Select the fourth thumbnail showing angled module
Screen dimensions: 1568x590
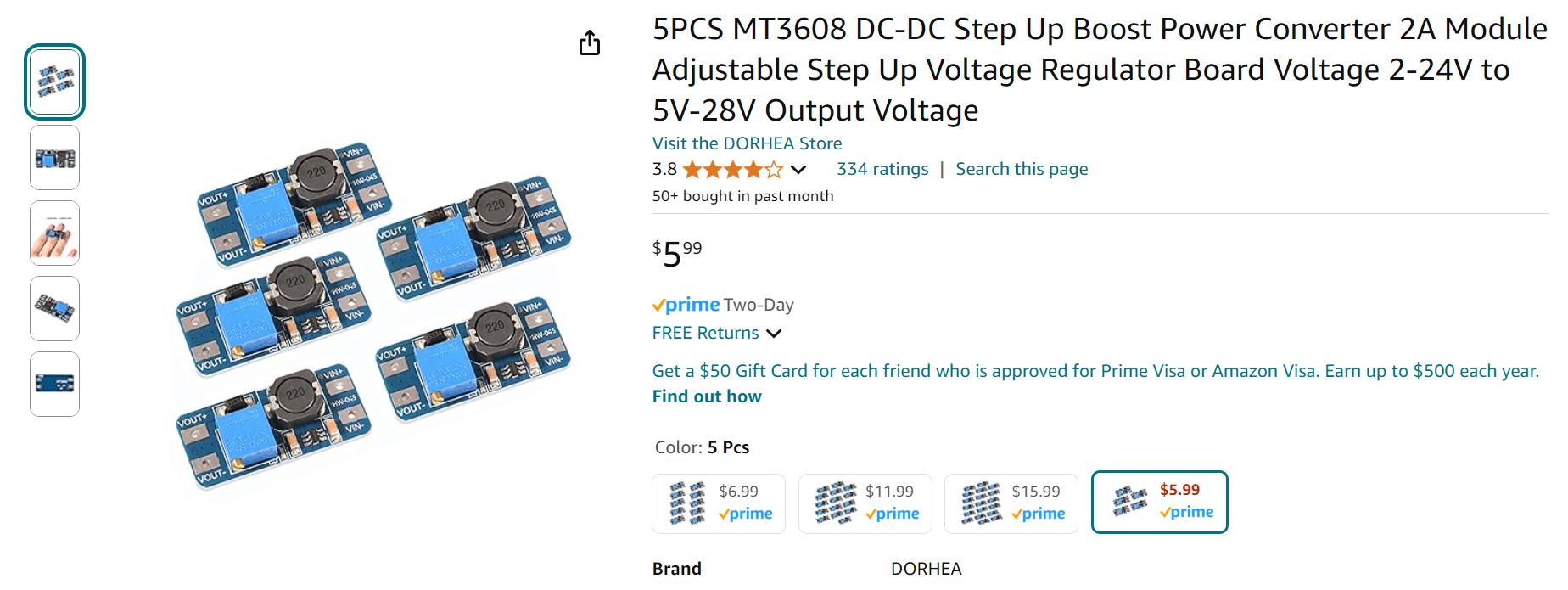[x=54, y=308]
